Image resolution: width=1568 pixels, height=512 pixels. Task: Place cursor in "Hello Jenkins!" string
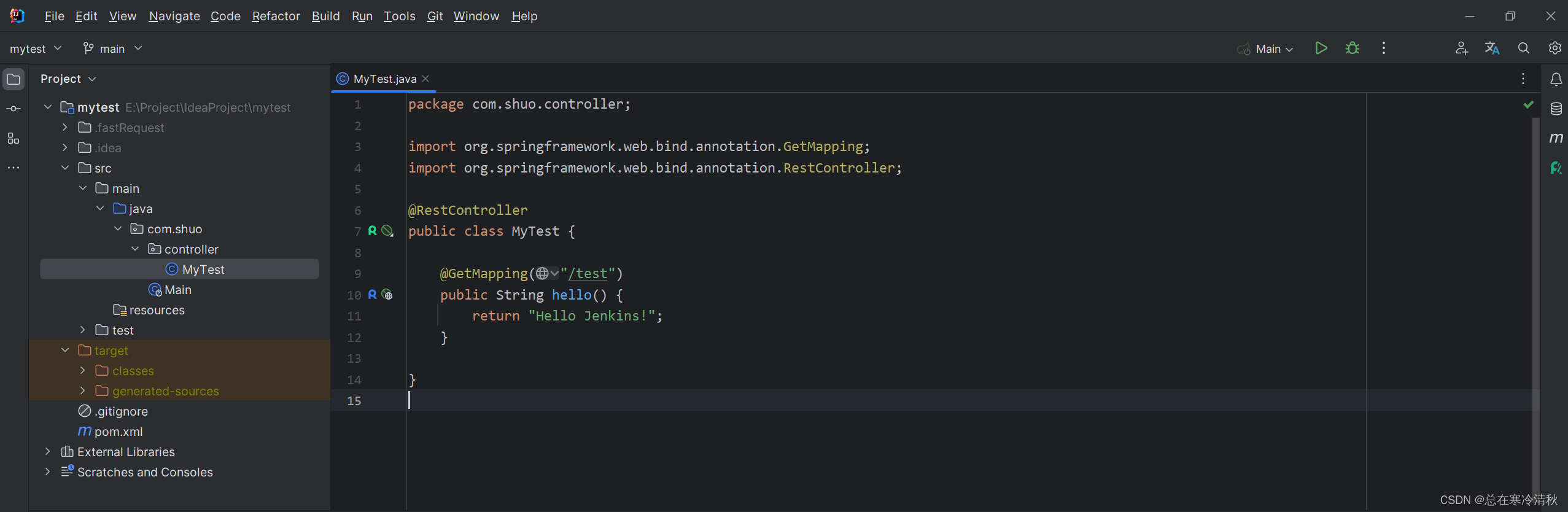point(591,316)
